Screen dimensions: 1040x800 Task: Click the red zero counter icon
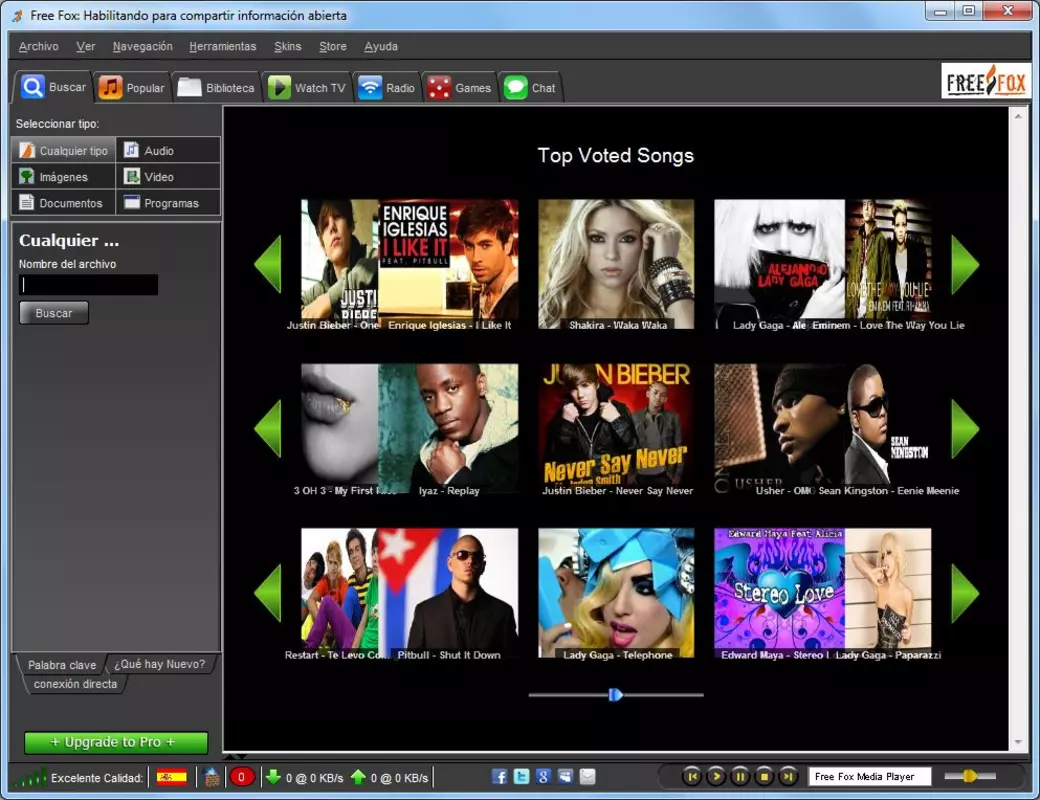coord(241,777)
